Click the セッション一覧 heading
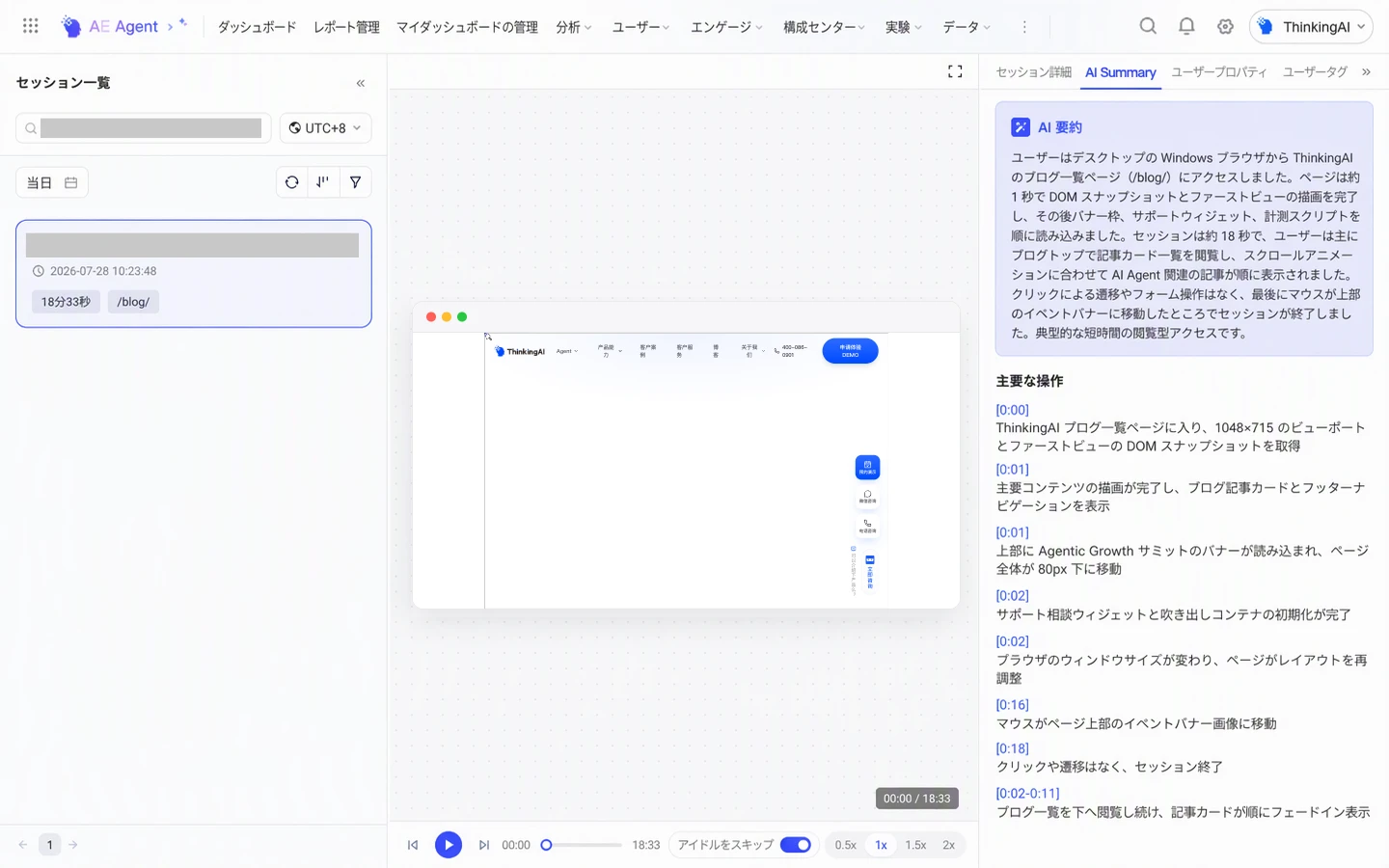The height and width of the screenshot is (868, 1389). tap(63, 83)
